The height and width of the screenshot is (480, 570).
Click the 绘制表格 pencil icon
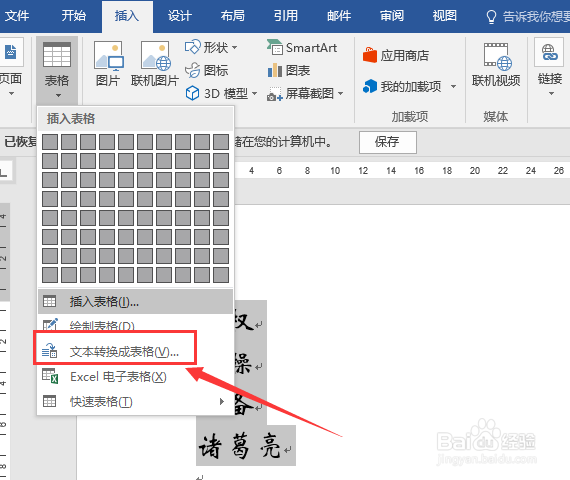50,324
